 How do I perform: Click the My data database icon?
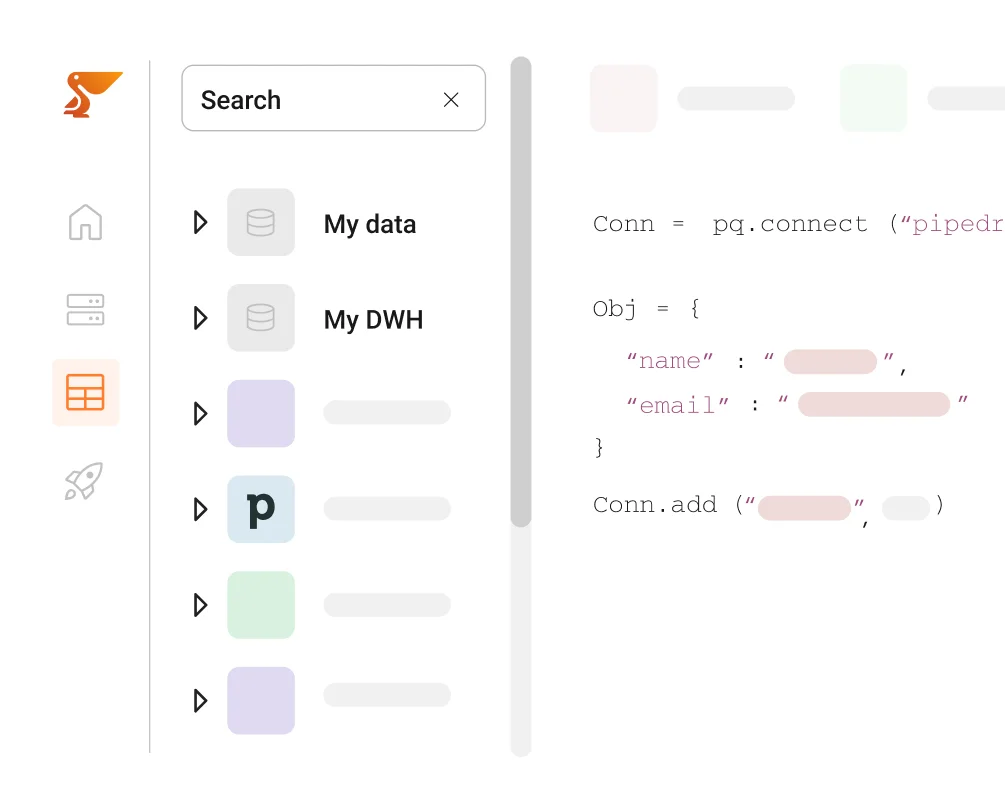coord(261,222)
